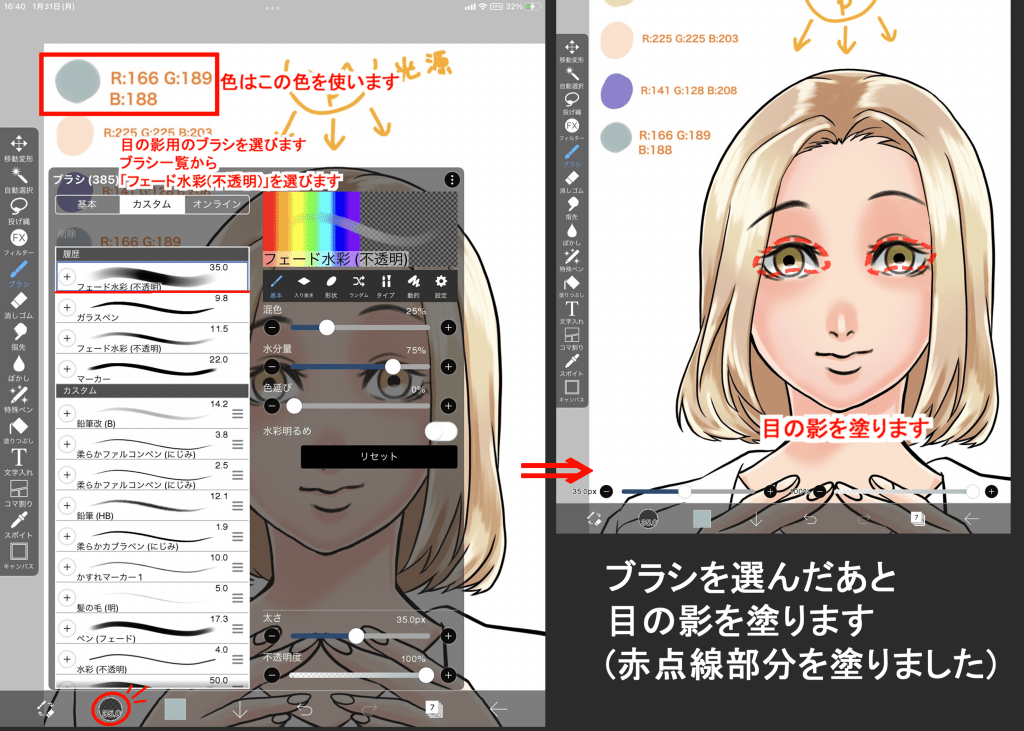Select the 投げ縄 lasso in right screenshot

click(571, 103)
